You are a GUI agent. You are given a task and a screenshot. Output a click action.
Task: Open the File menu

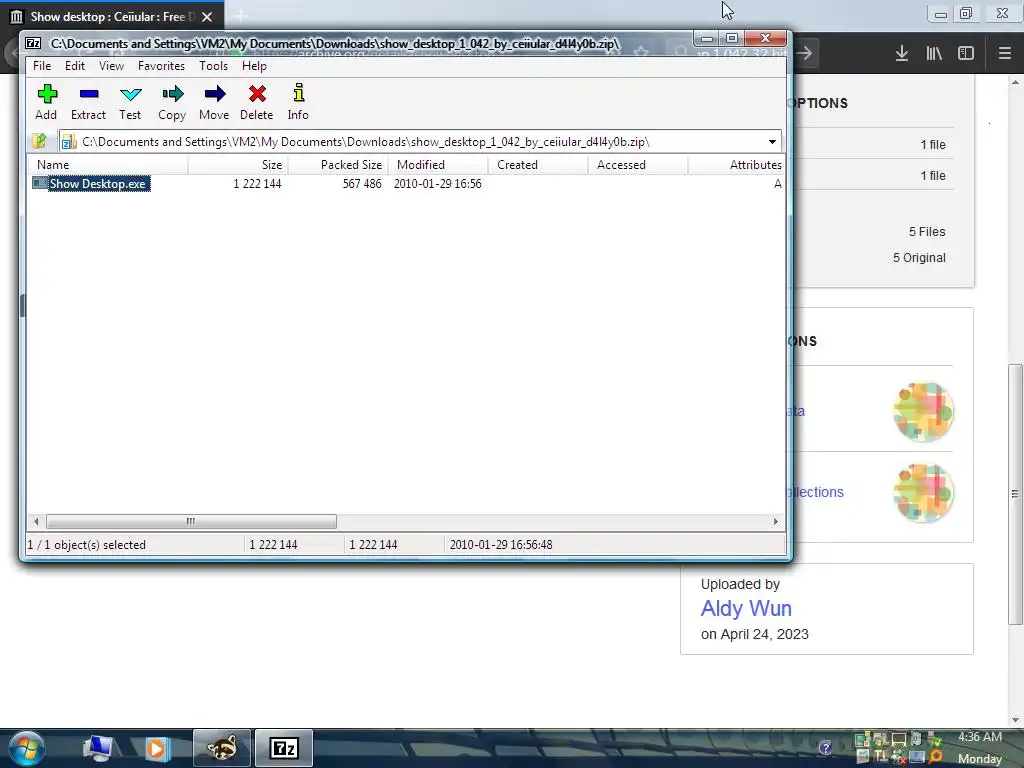coord(42,66)
